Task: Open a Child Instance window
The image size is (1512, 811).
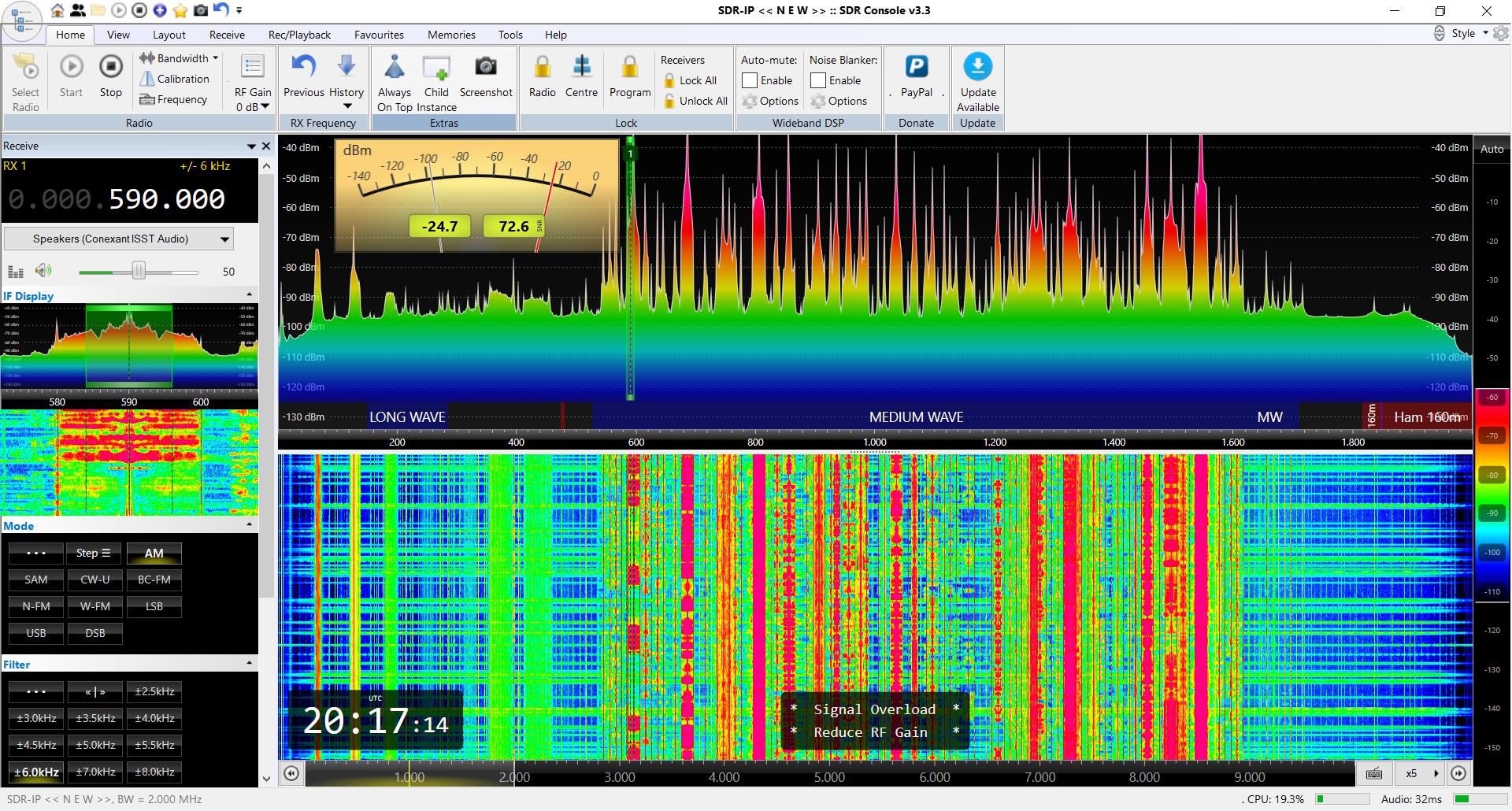Action: tap(436, 69)
